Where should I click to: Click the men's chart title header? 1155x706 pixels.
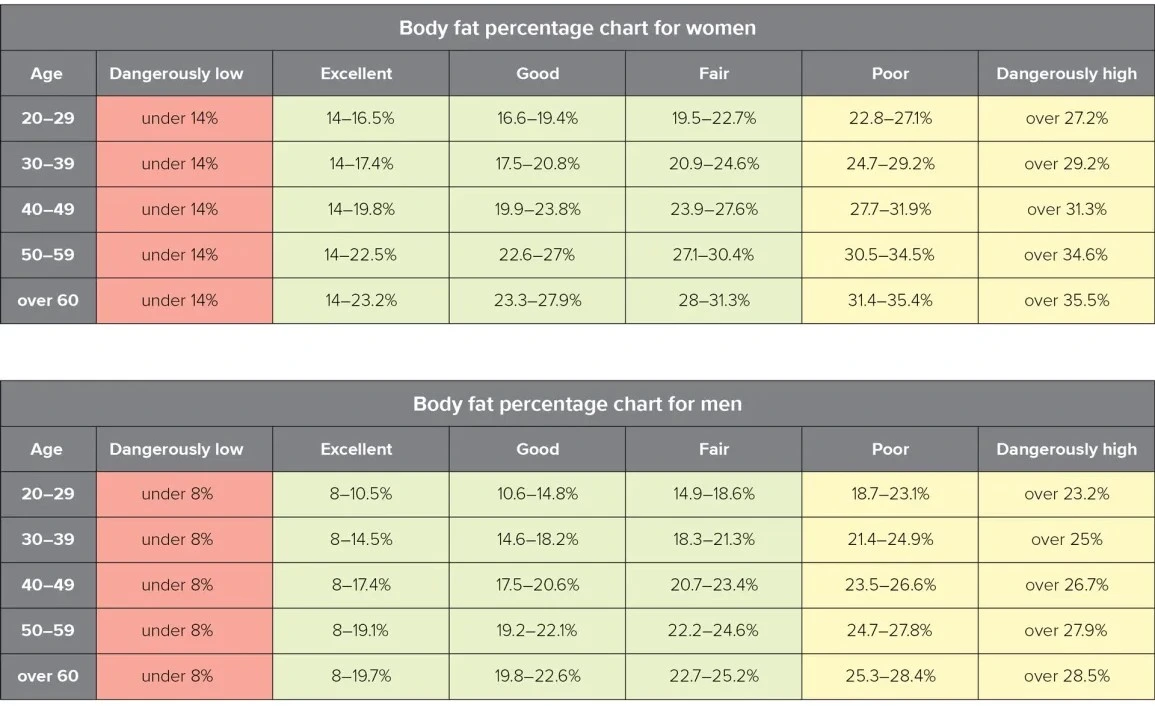click(x=577, y=404)
